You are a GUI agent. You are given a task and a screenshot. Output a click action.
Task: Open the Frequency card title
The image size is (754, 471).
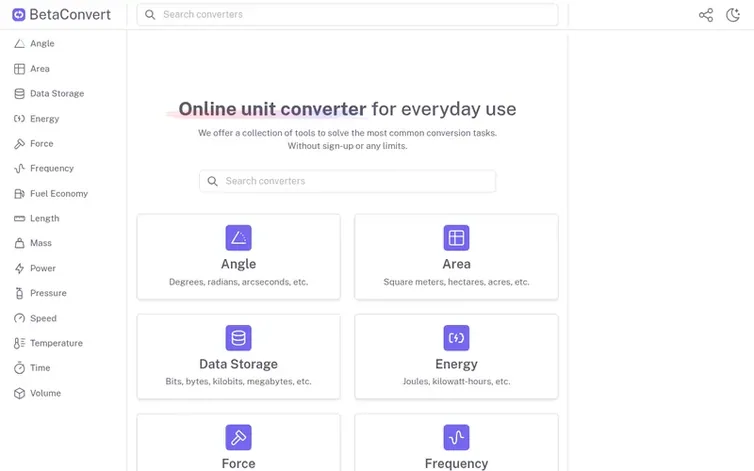(456, 463)
